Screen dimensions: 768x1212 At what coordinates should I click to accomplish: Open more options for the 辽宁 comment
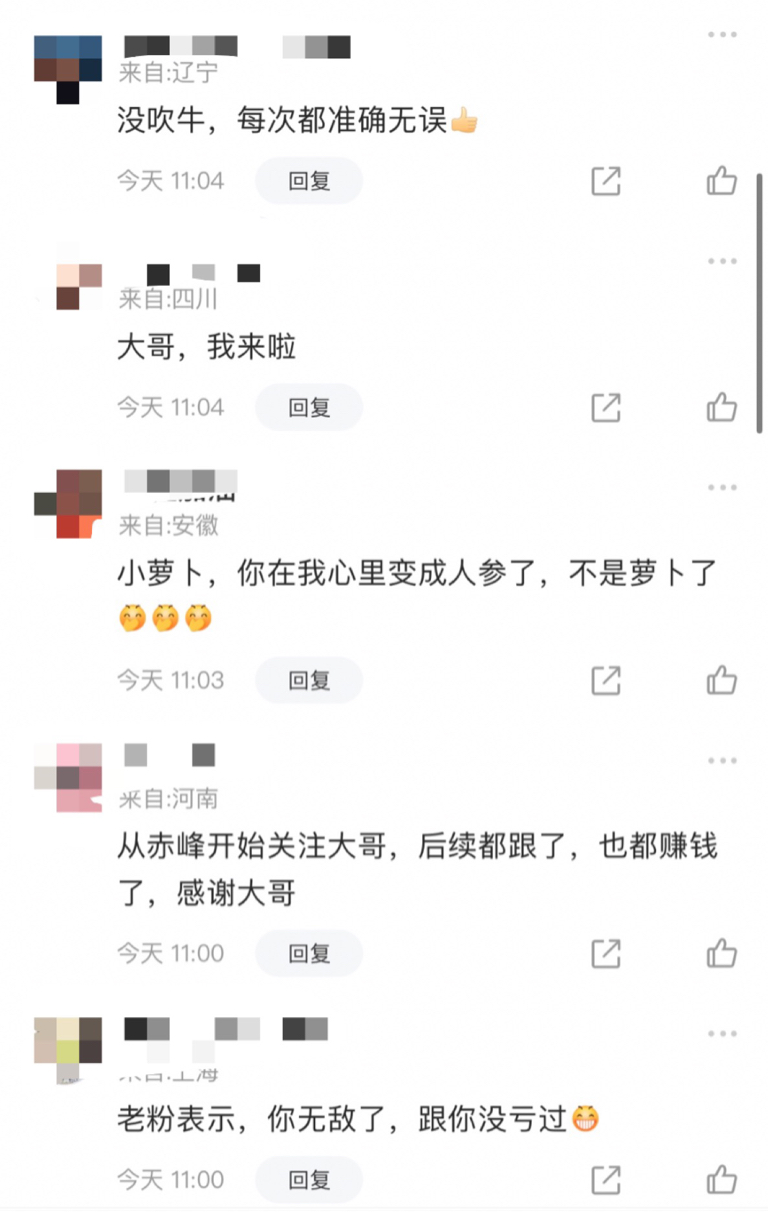pos(722,35)
